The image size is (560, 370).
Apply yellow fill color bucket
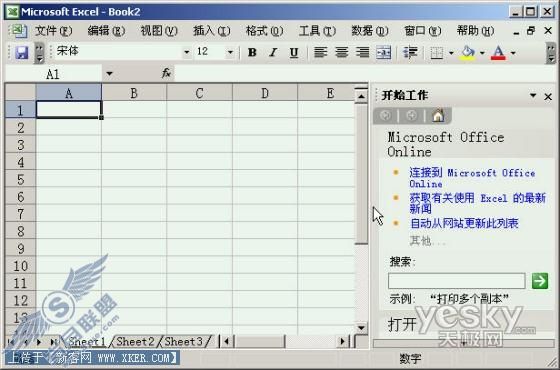[467, 53]
